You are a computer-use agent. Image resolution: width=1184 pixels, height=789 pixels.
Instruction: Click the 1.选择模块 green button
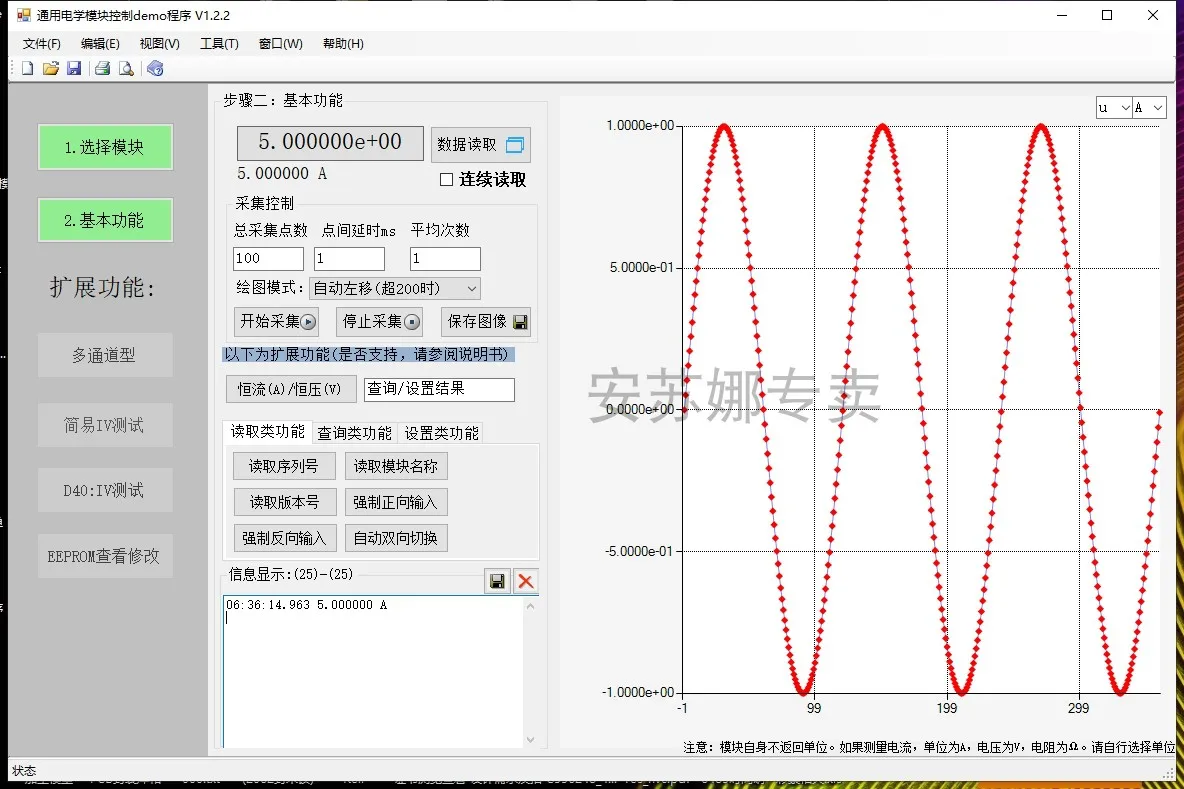[105, 147]
